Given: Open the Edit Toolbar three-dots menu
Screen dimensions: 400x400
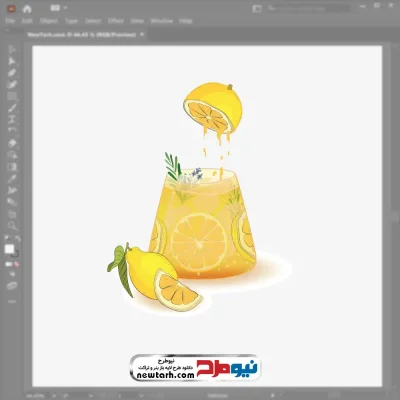Looking at the screenshot, I should pyautogui.click(x=12, y=301).
